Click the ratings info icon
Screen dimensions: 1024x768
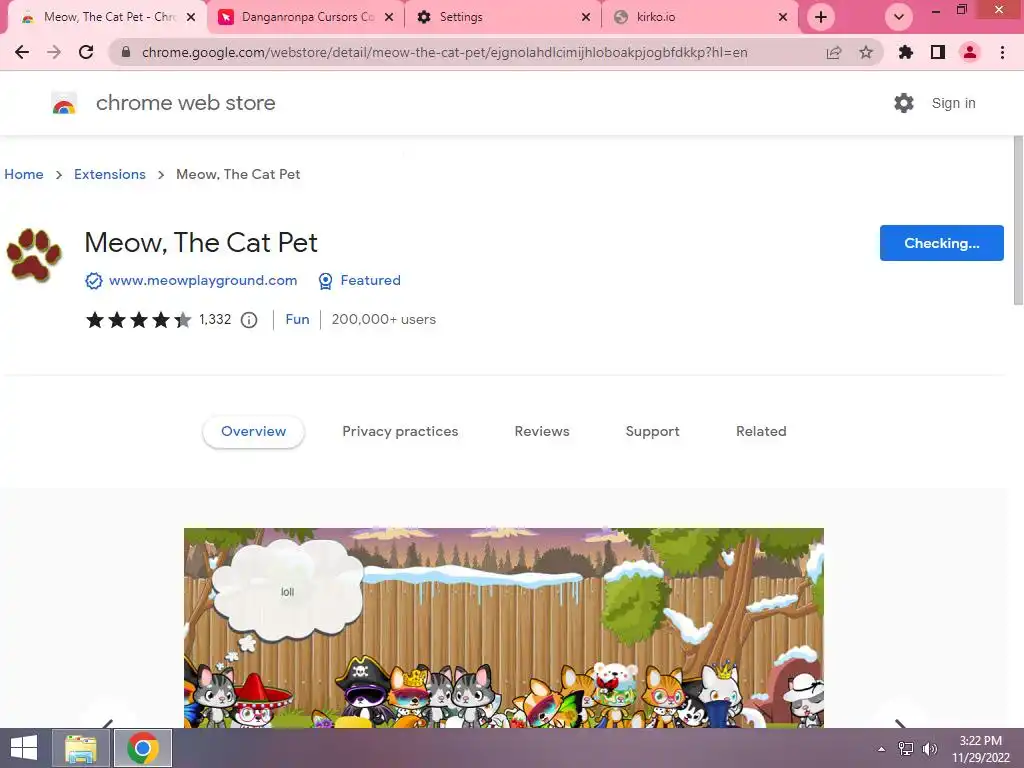tap(249, 319)
